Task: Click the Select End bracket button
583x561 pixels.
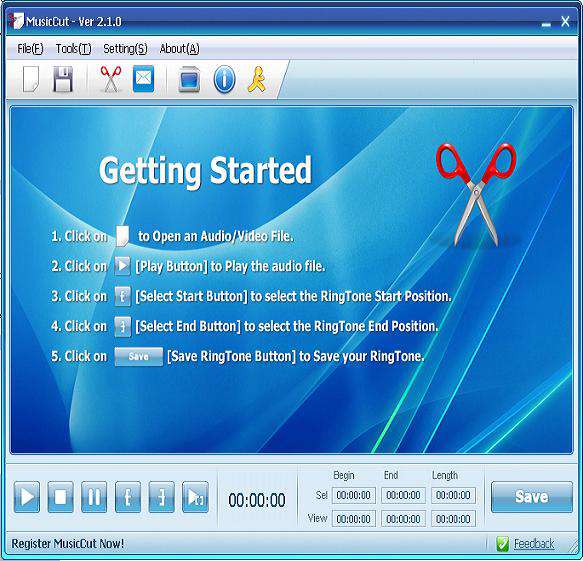Action: point(161,497)
